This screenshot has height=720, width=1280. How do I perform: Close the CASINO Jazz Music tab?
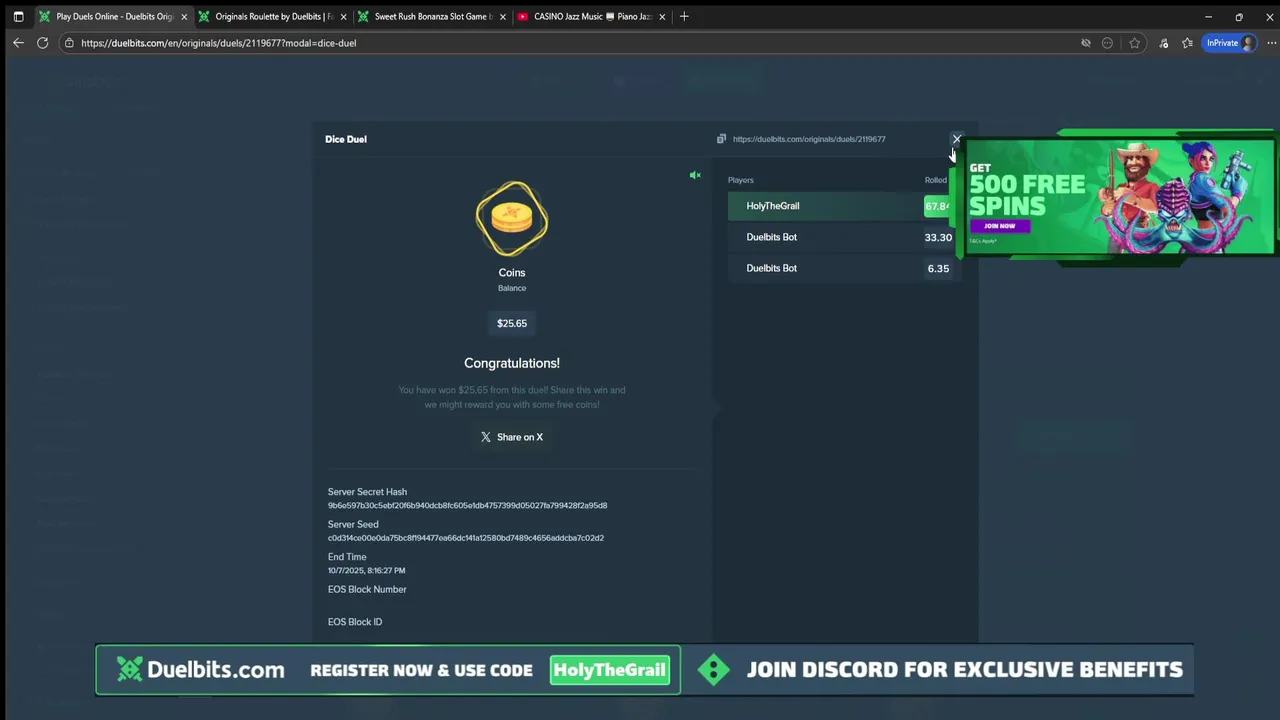[x=662, y=17]
